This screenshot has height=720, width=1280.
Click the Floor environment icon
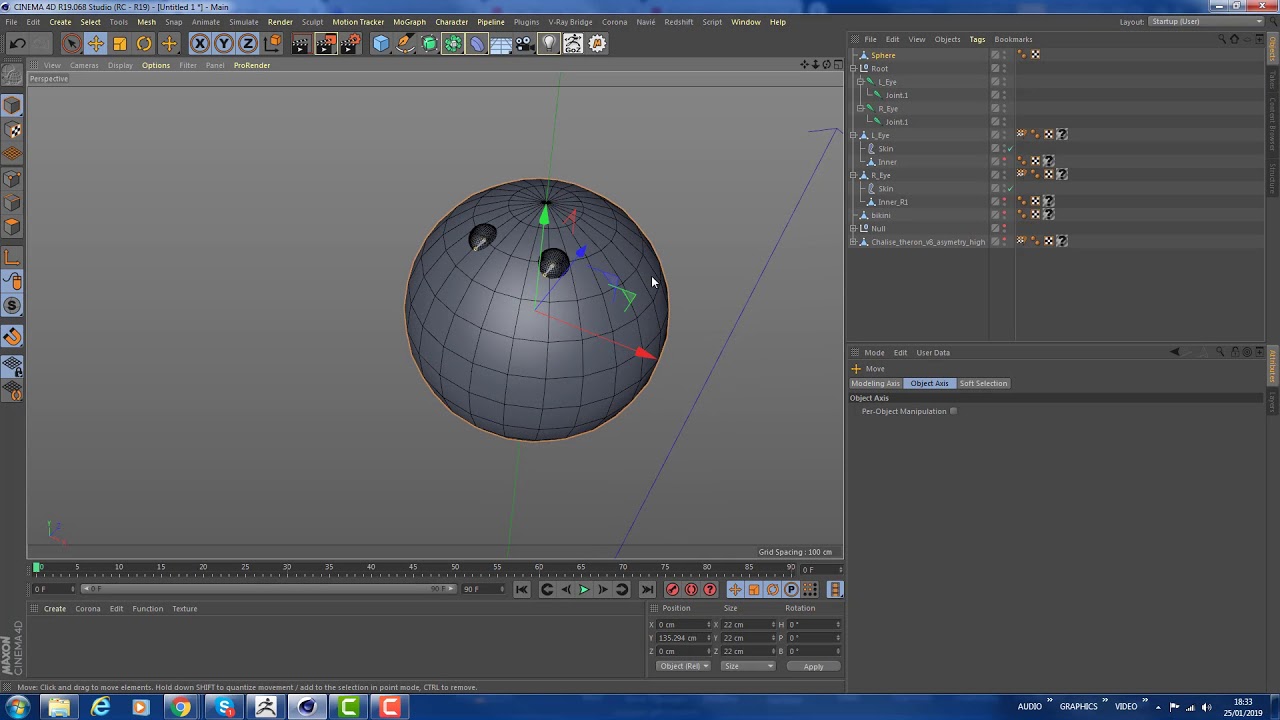click(x=501, y=43)
